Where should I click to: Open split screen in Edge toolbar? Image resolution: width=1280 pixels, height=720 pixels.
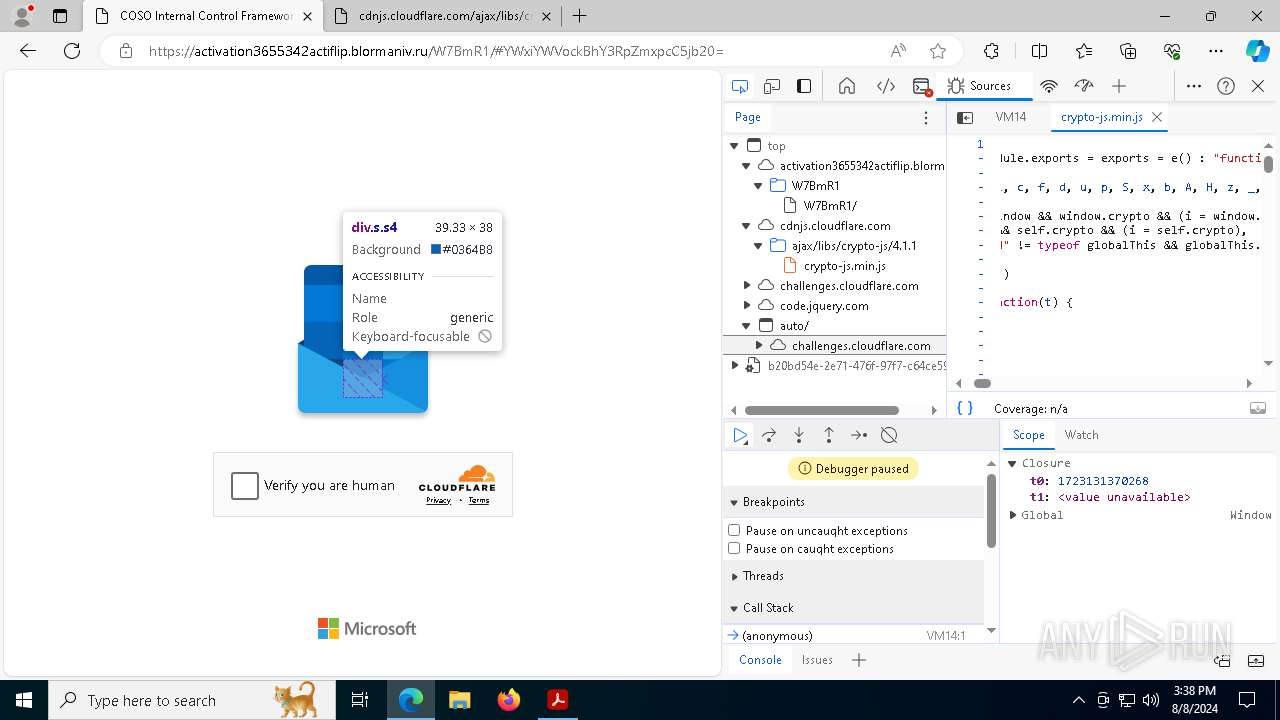[x=1039, y=51]
